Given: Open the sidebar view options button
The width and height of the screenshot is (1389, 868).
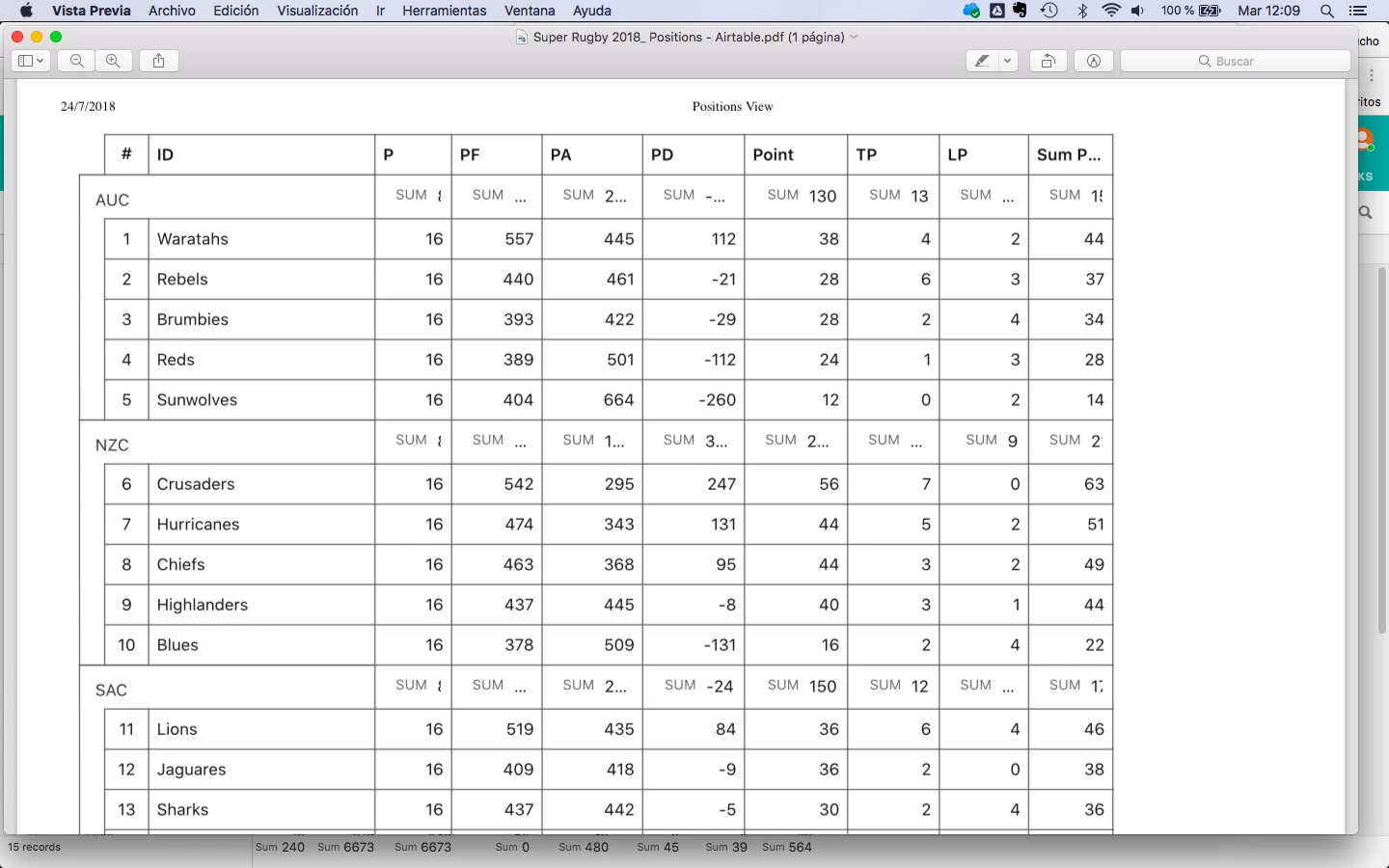Looking at the screenshot, I should click(x=31, y=61).
